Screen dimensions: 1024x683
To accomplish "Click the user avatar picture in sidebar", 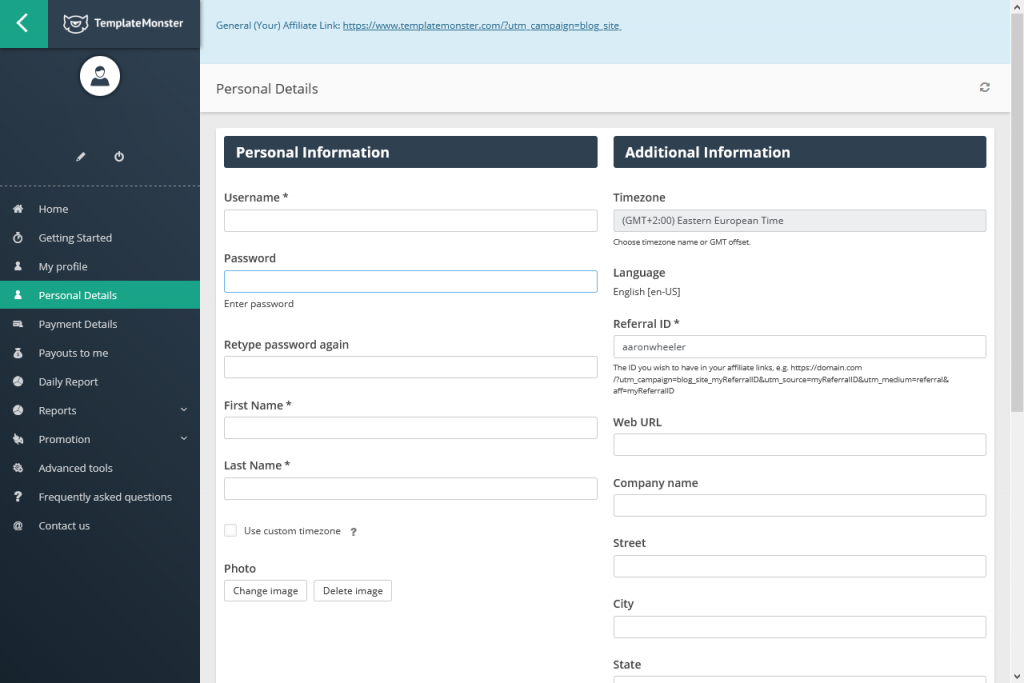I will pos(100,77).
